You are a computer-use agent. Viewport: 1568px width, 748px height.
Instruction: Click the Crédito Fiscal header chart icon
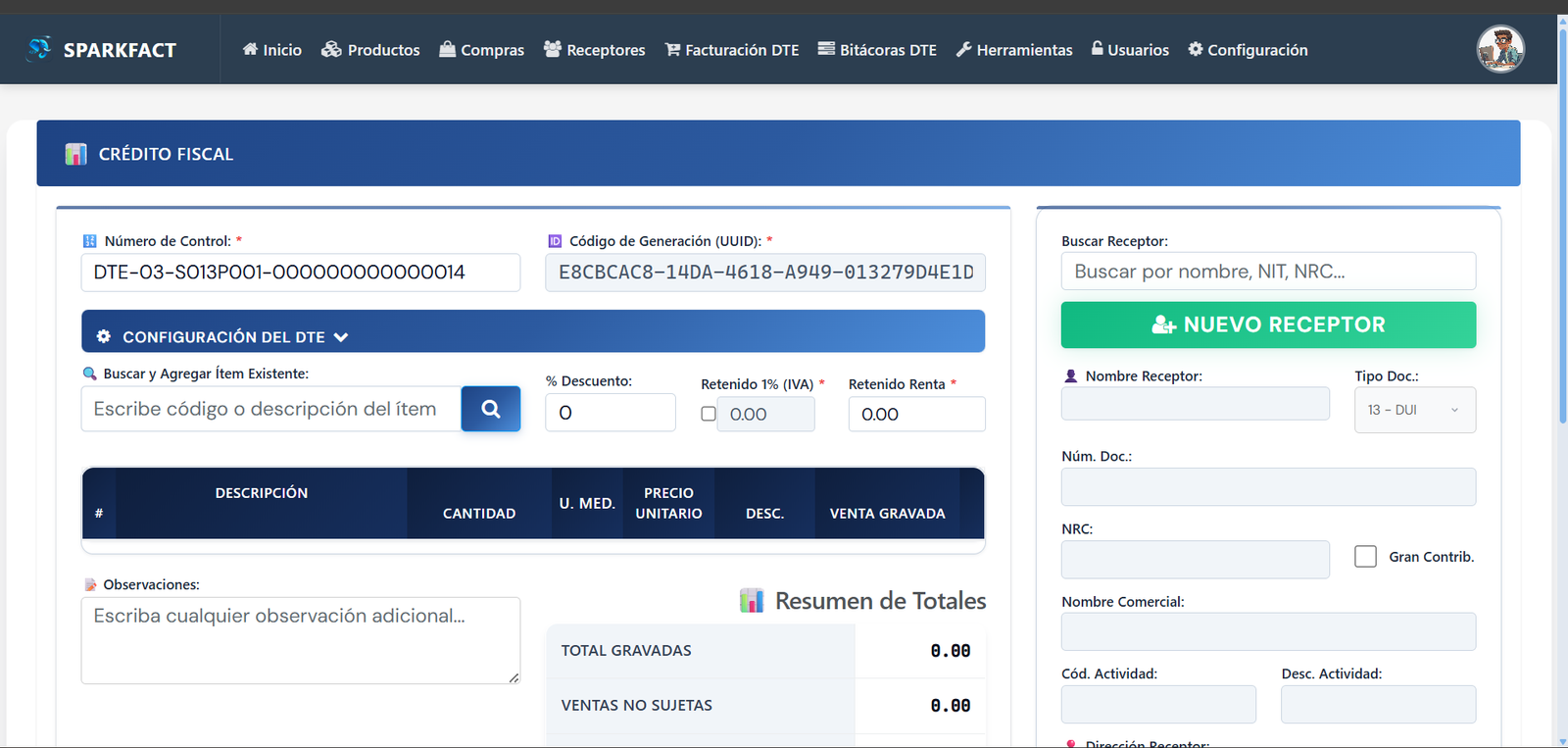(75, 154)
